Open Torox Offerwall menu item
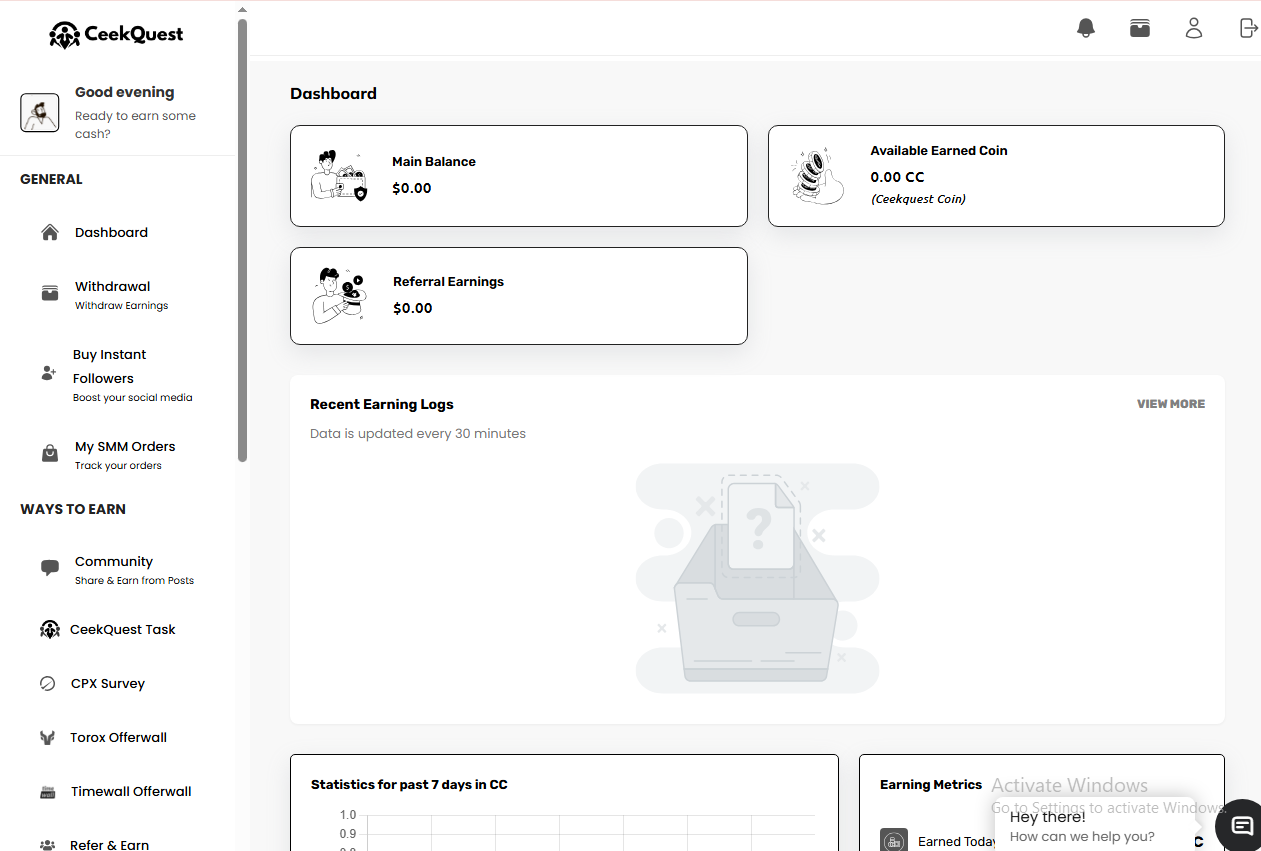1261x851 pixels. click(118, 738)
